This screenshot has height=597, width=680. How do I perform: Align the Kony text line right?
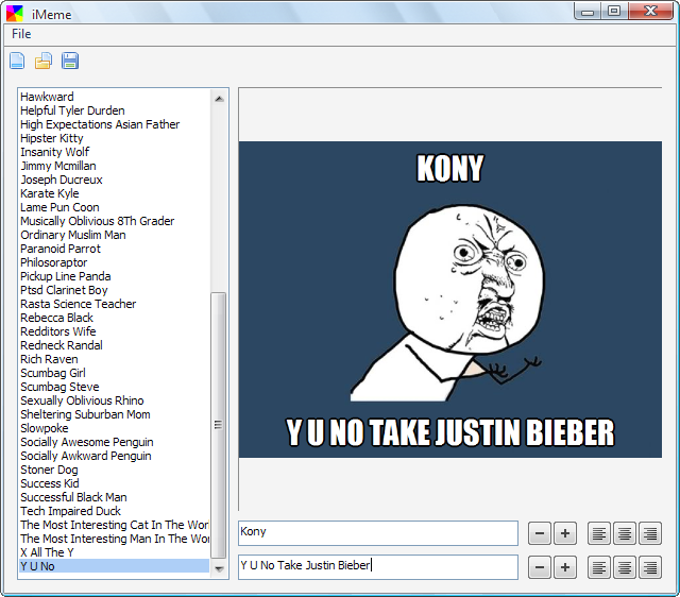650,533
